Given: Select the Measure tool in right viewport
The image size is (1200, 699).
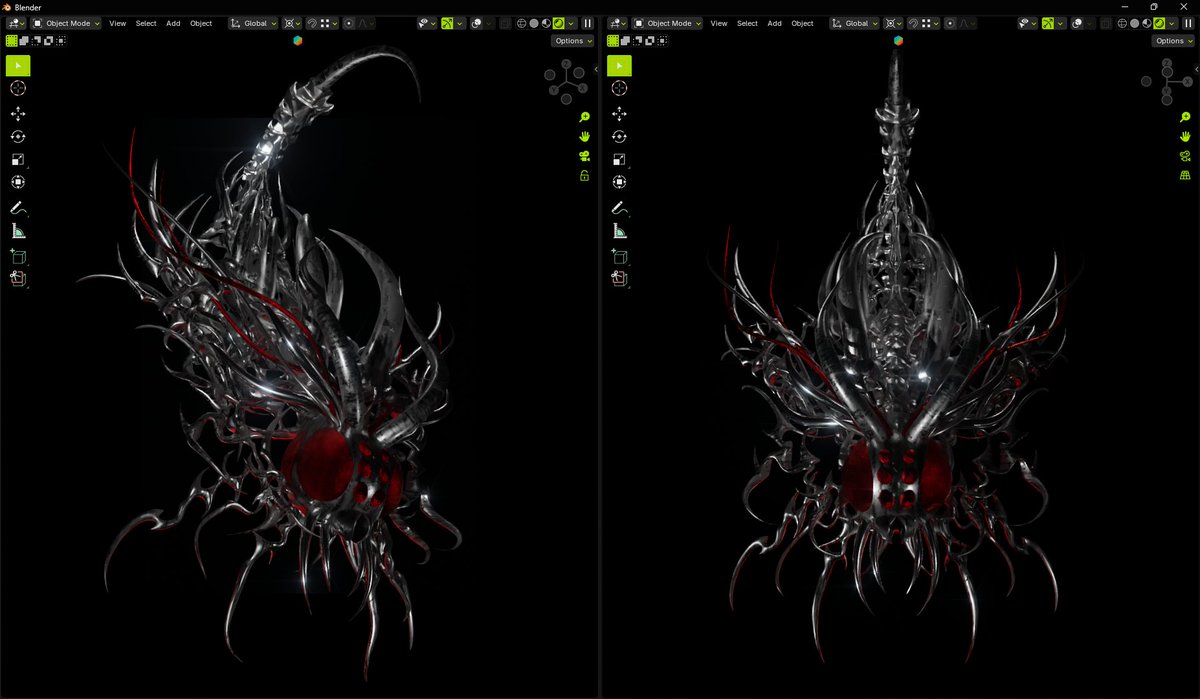Looking at the screenshot, I should (x=619, y=231).
